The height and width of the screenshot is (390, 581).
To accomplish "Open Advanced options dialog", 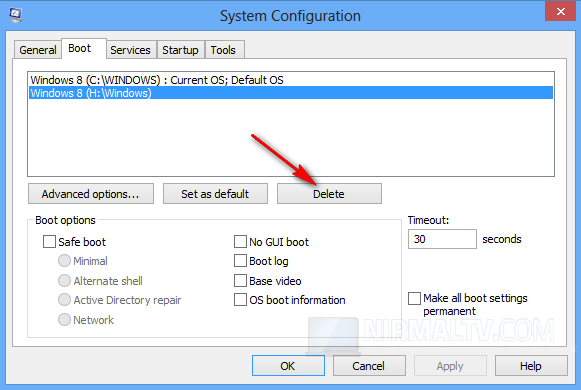I will (91, 194).
